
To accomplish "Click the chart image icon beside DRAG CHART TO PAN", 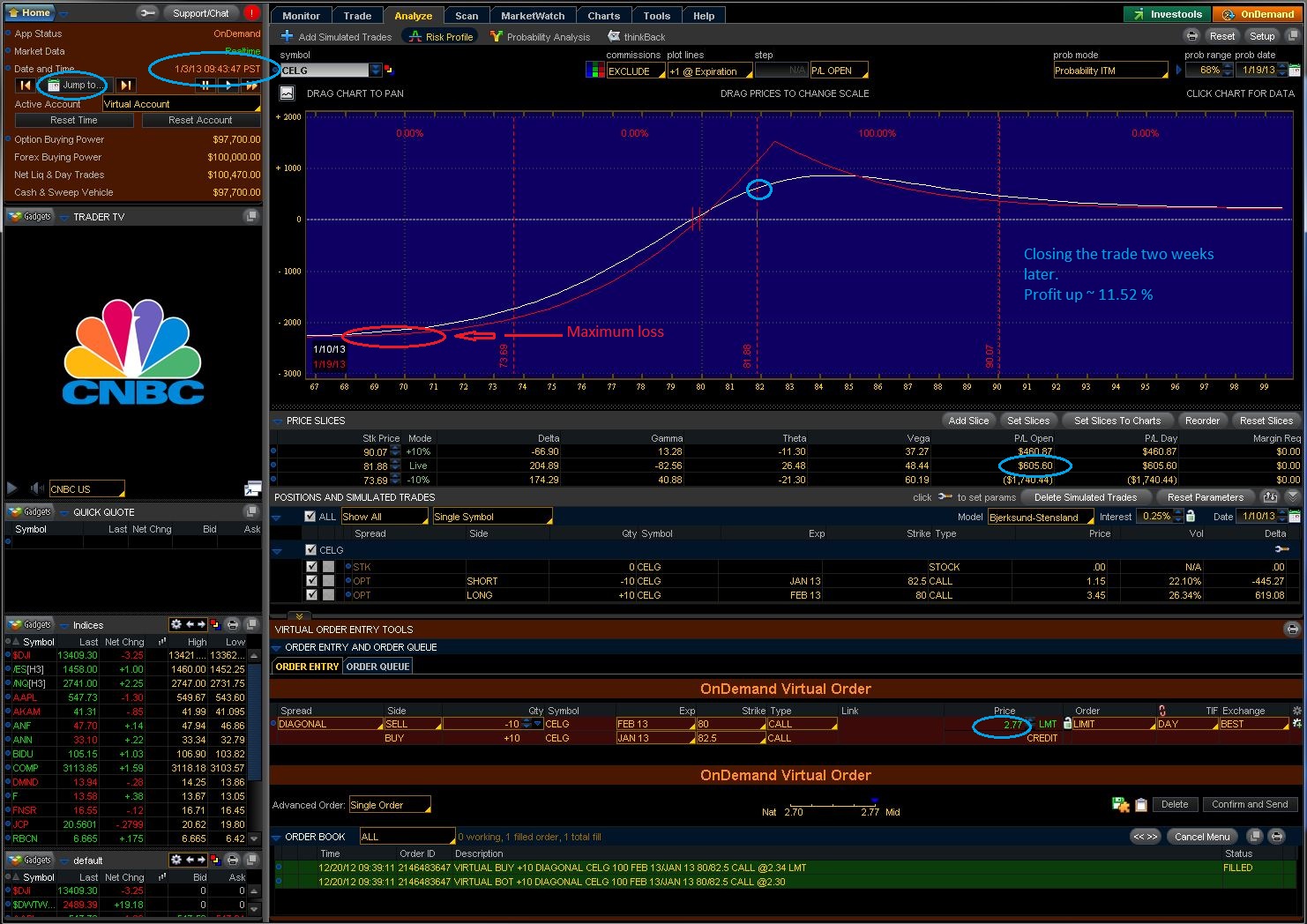I will [287, 93].
